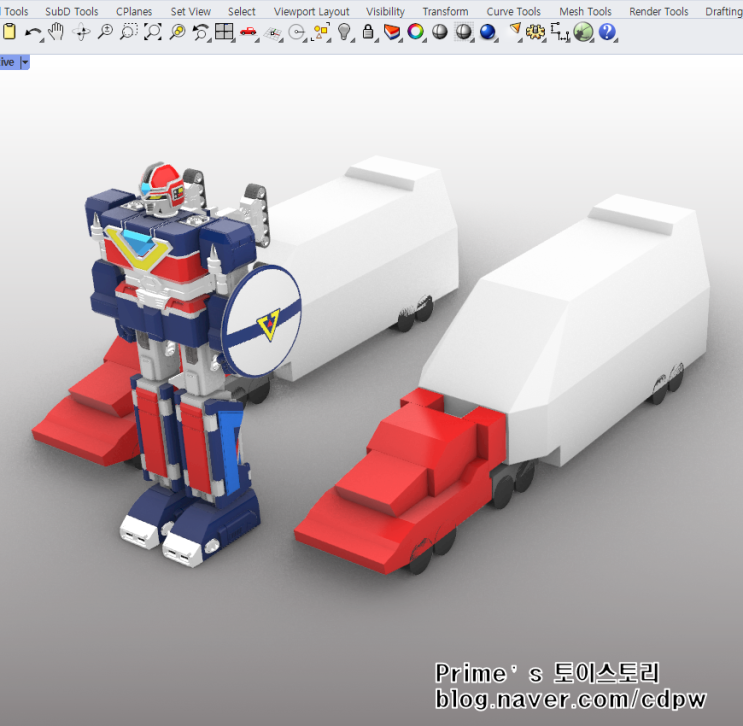The height and width of the screenshot is (726, 743).
Task: Click the Zoom Selected icon
Action: coord(177,32)
